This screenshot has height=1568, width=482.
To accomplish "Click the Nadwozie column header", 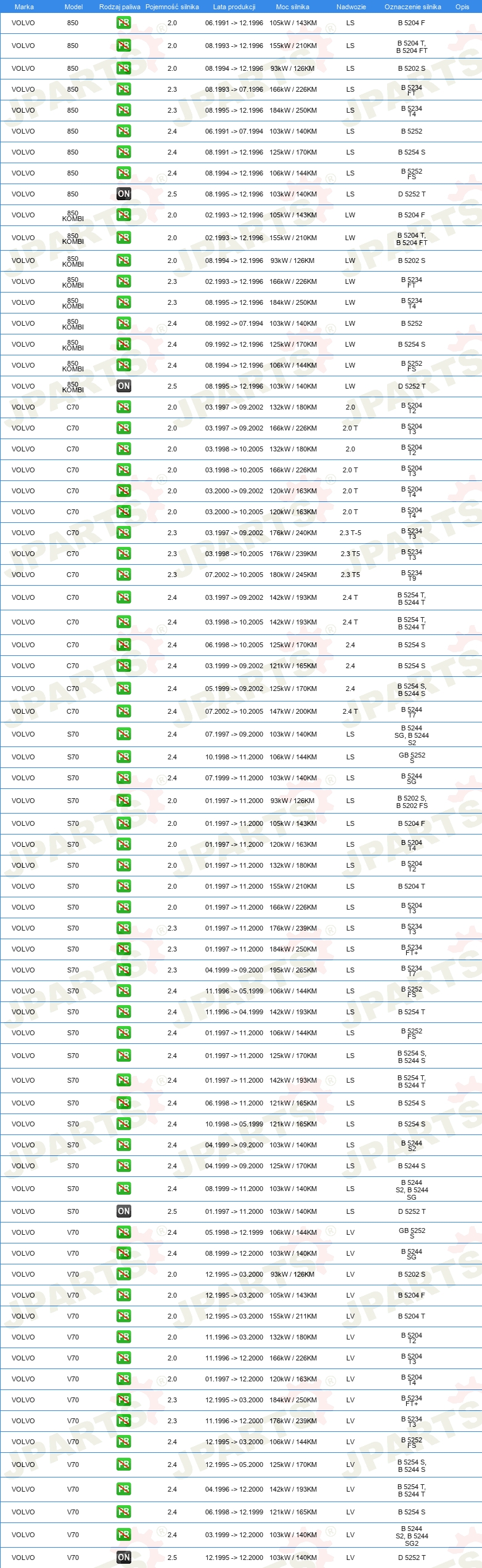I will (x=351, y=7).
